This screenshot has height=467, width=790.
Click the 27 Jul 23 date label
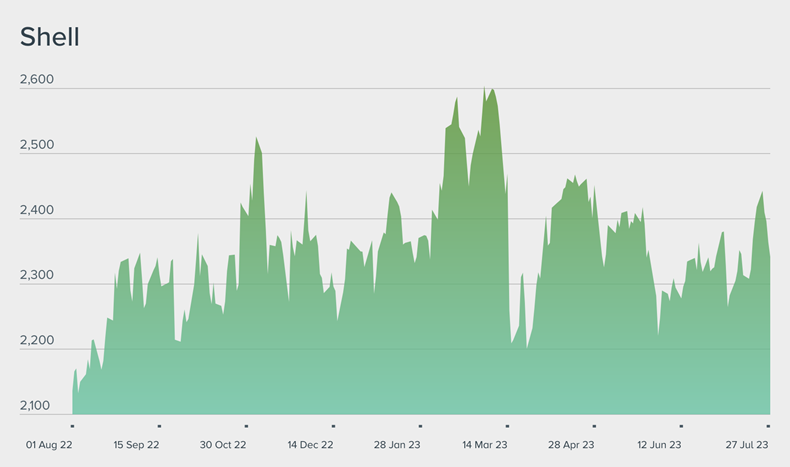(746, 445)
